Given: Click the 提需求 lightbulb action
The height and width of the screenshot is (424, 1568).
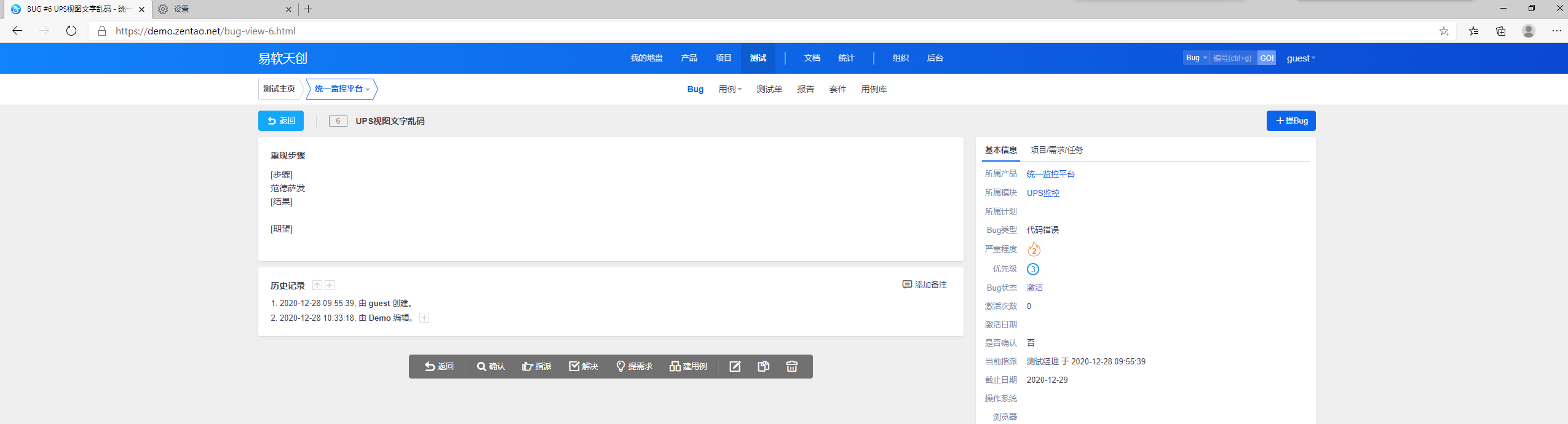Looking at the screenshot, I should pyautogui.click(x=634, y=367).
